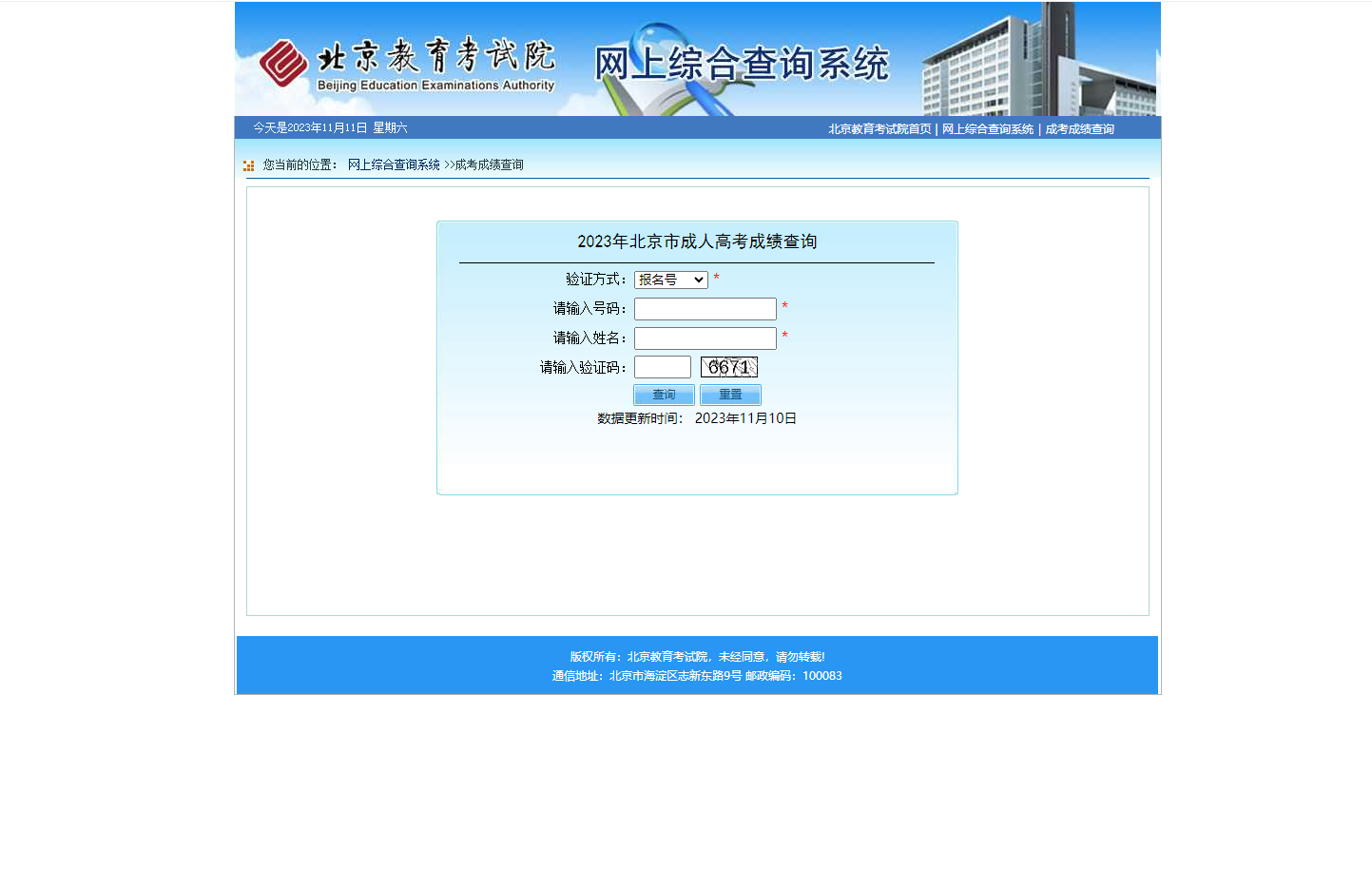The width and height of the screenshot is (1372, 869).
Task: Click the Beijing Education Examinations Authority logo
Action: [x=407, y=64]
